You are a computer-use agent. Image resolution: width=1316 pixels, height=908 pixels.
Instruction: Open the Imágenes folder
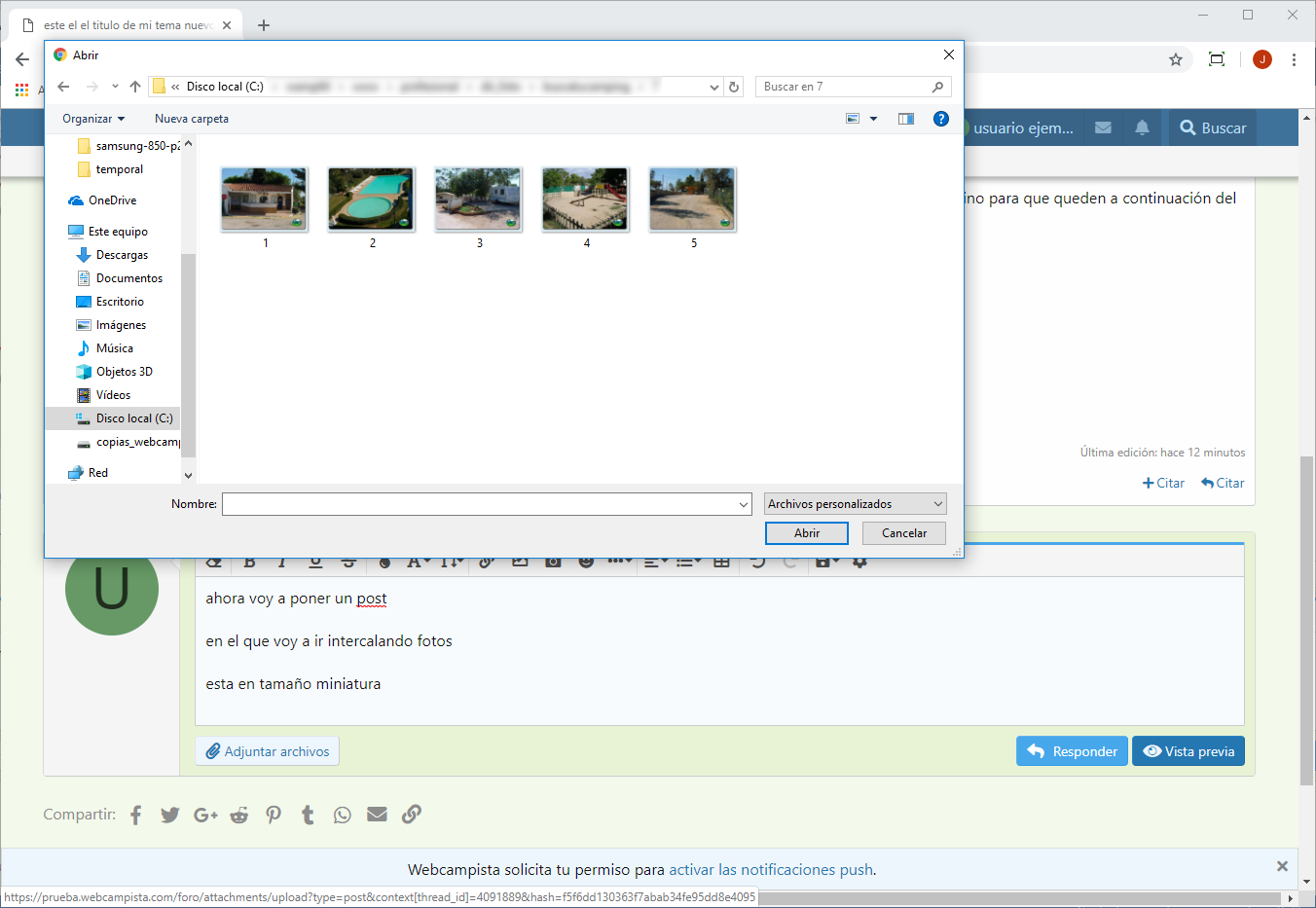pyautogui.click(x=111, y=325)
